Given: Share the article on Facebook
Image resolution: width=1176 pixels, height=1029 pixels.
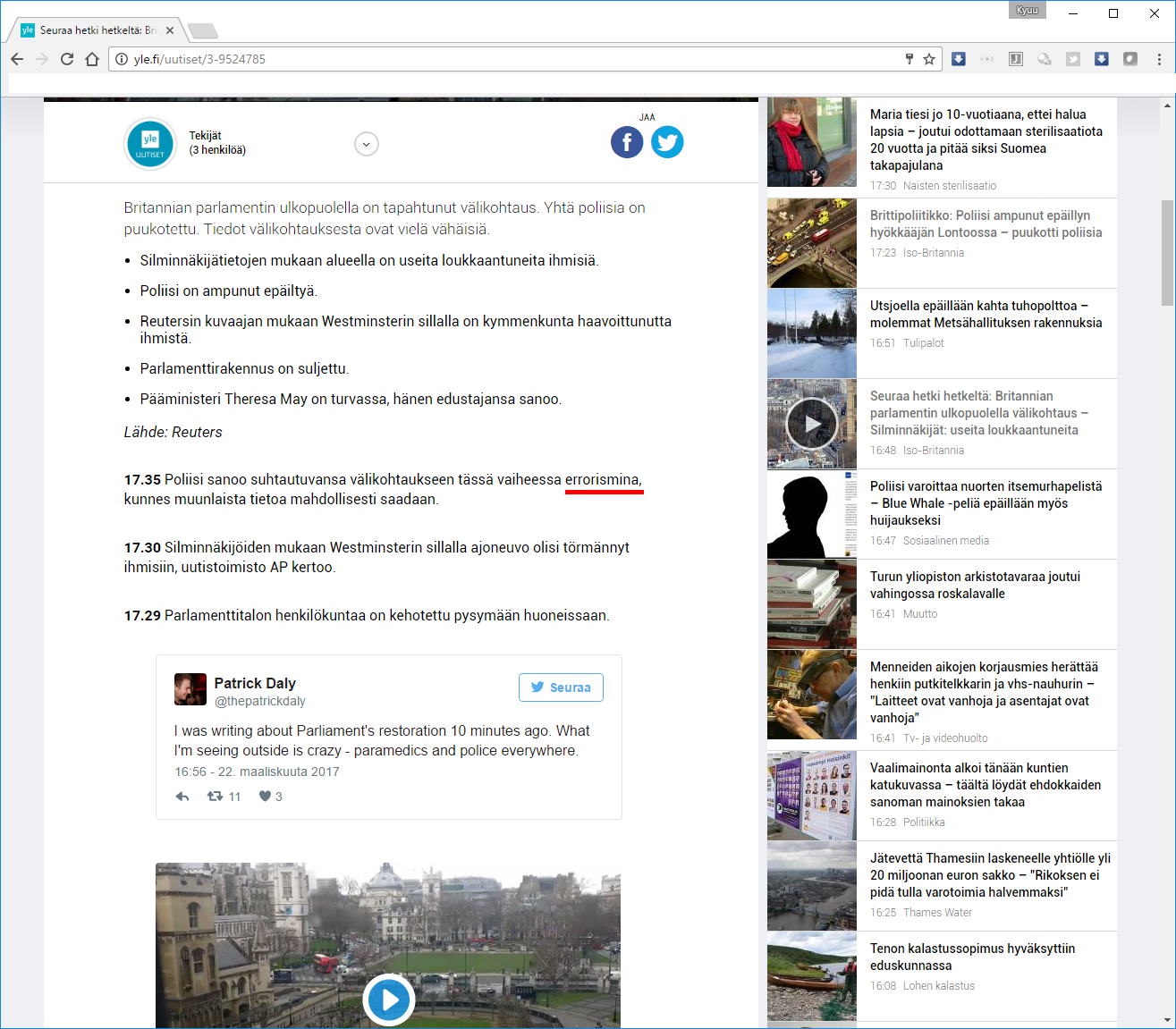Looking at the screenshot, I should coord(627,142).
